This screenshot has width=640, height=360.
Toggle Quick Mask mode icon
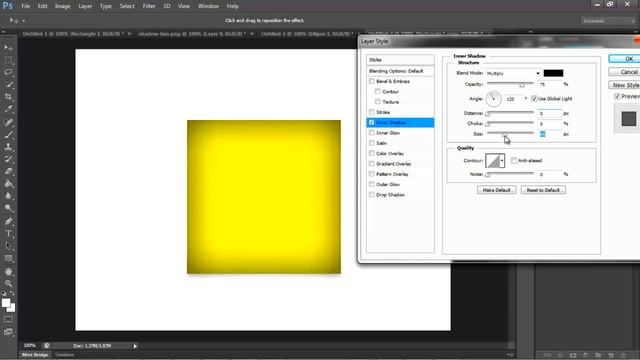click(8, 319)
